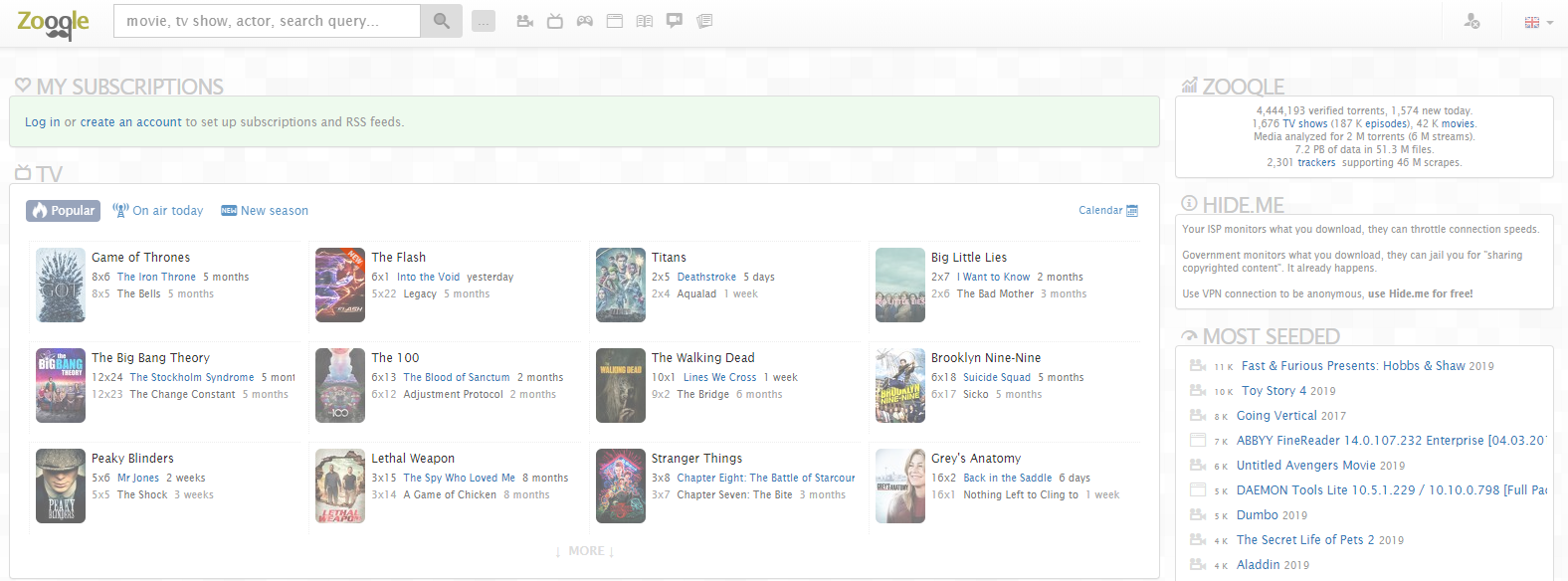Screen dimensions: 1568x581
Task: Open the Anime category speech-bubble icon
Action: (675, 21)
